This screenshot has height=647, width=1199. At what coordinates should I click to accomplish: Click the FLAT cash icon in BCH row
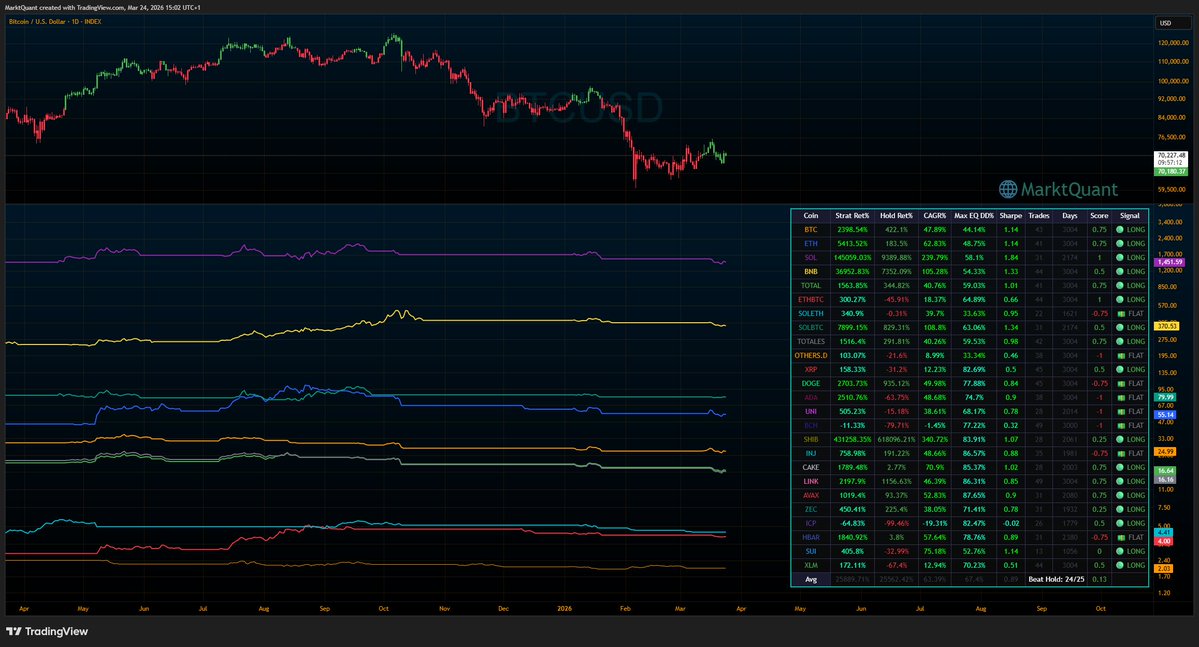(1120, 425)
